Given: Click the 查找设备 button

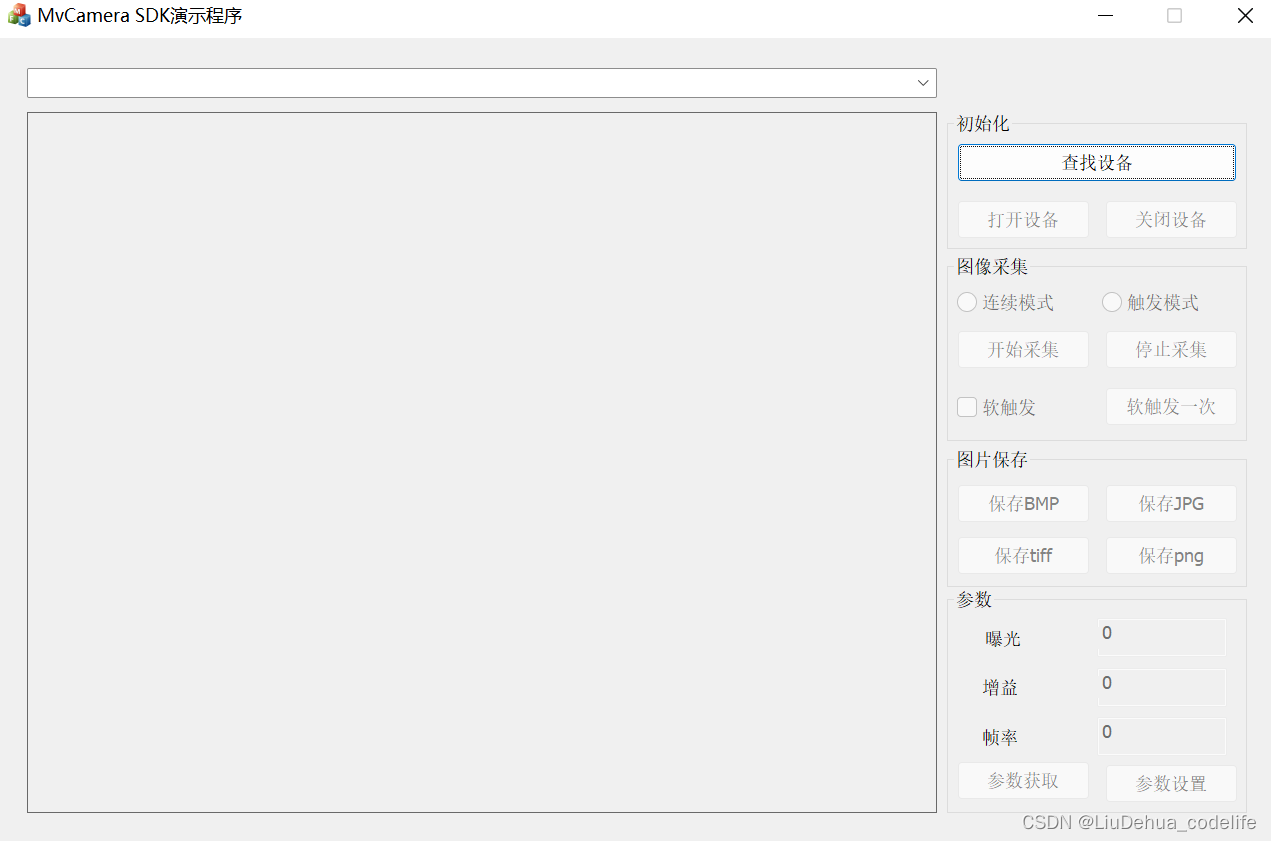Looking at the screenshot, I should pyautogui.click(x=1097, y=163).
